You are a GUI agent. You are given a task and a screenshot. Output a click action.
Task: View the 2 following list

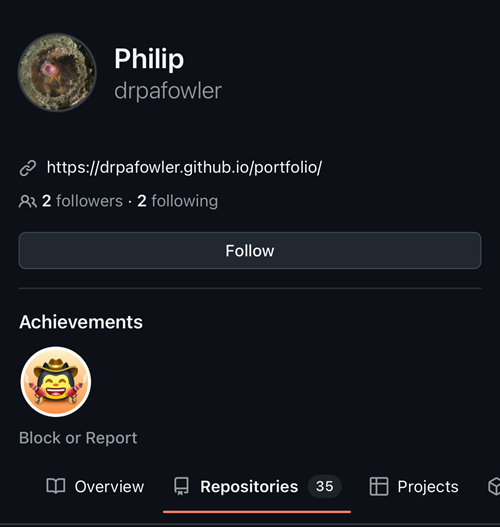(x=178, y=201)
